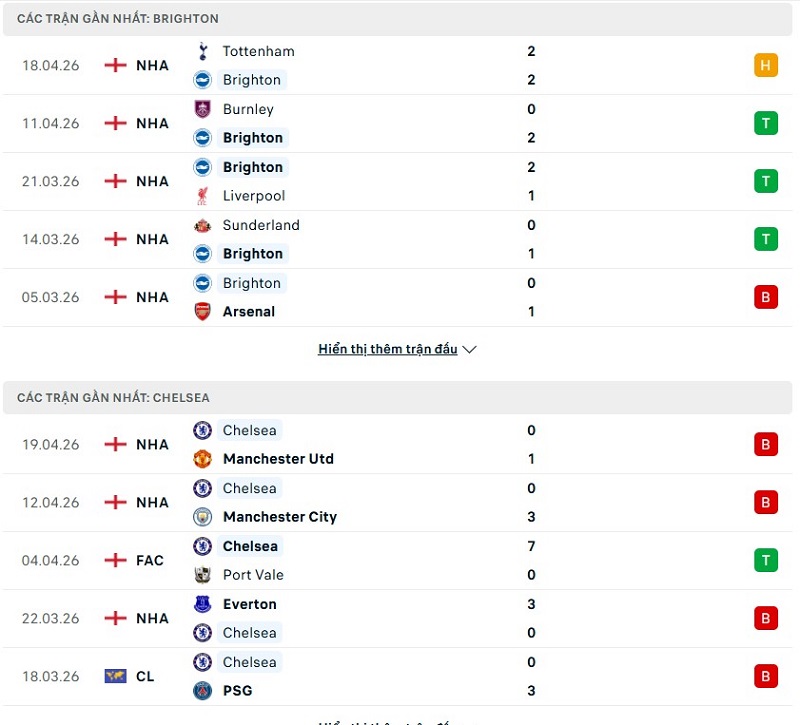Click the Manchester Utd crest icon
Screen dimensions: 800x725
202,459
